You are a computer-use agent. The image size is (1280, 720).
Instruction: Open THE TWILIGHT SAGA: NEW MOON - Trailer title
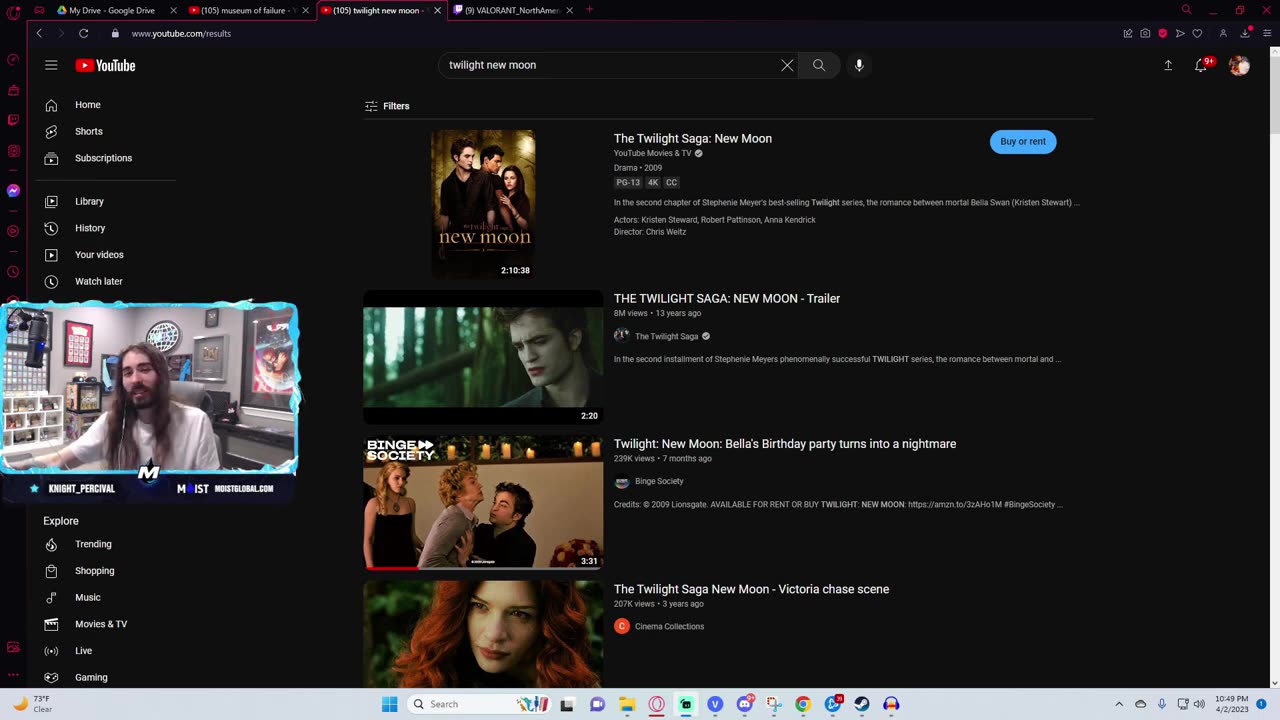(x=727, y=298)
